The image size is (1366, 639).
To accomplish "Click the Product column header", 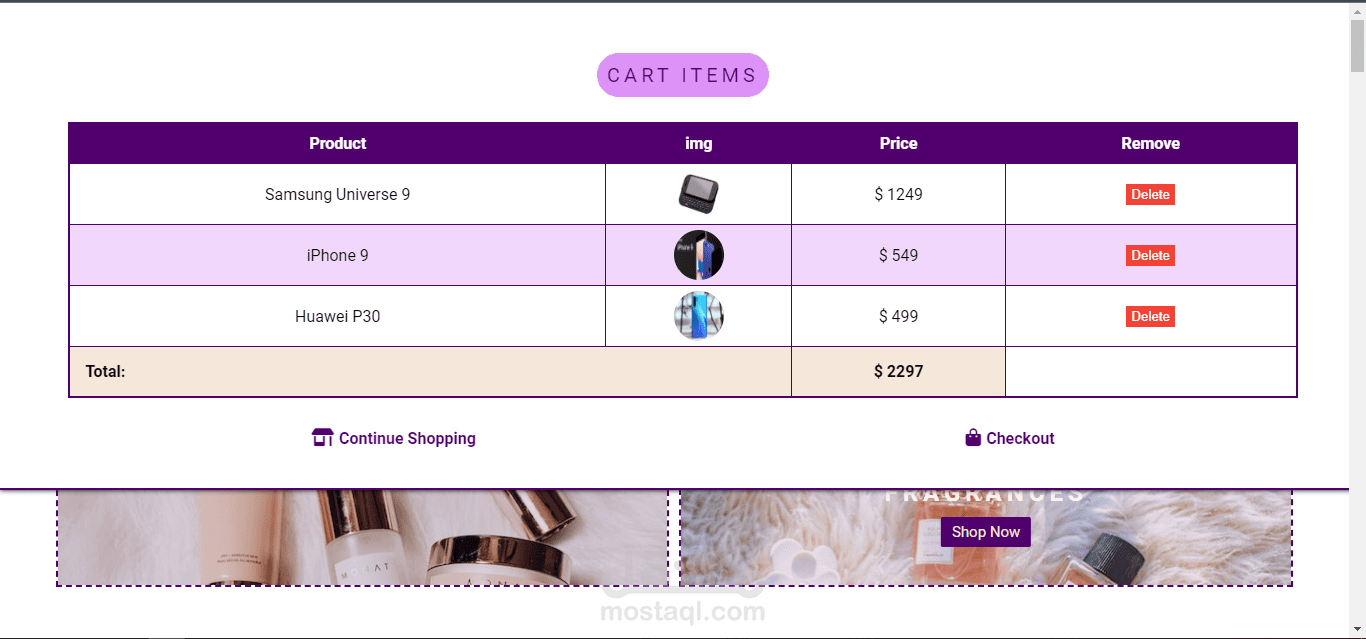I will click(337, 143).
